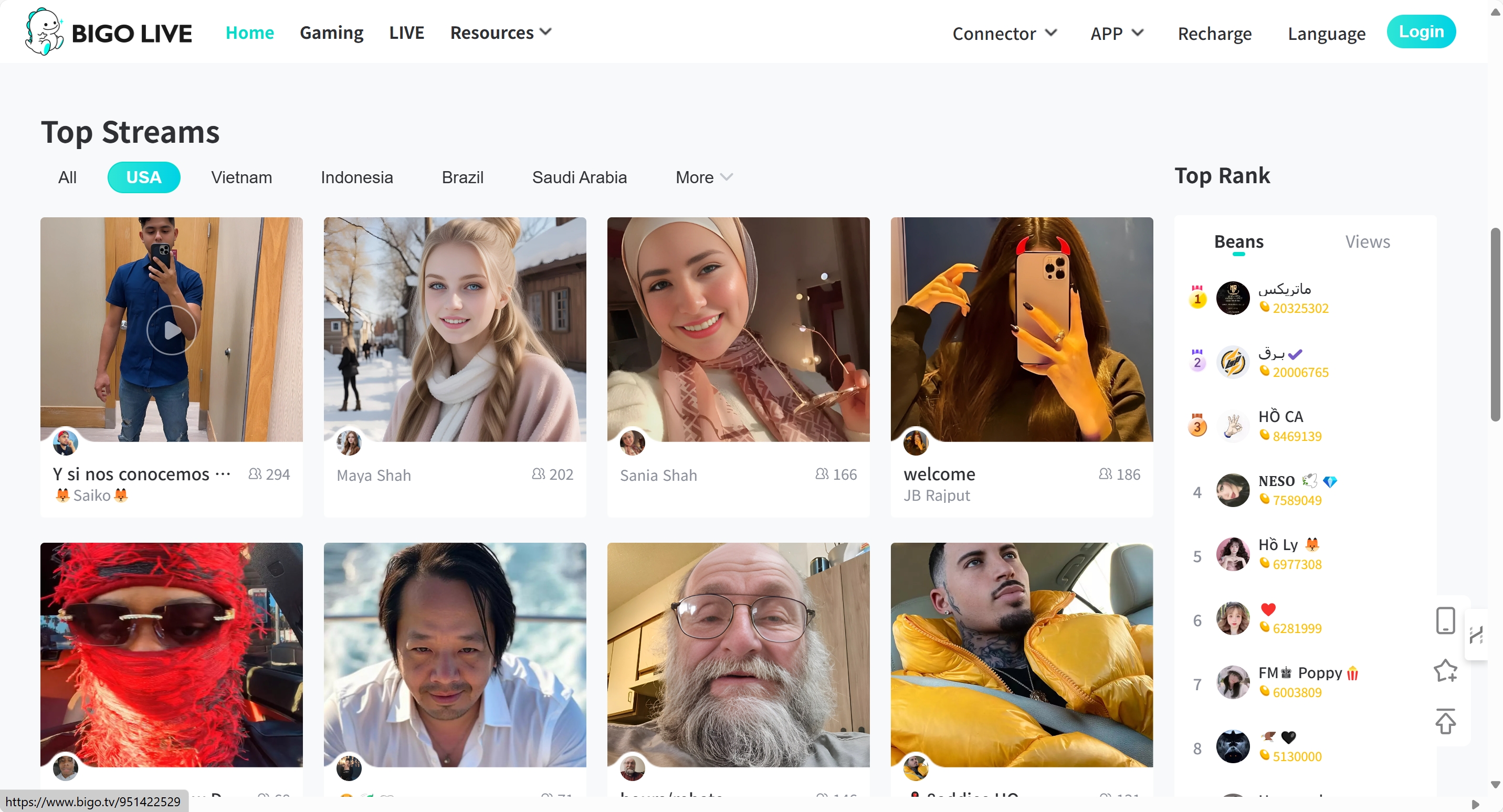Screen dimensions: 1503x812
Task: Open Maya Shah stream thumbnail
Action: coord(455,330)
